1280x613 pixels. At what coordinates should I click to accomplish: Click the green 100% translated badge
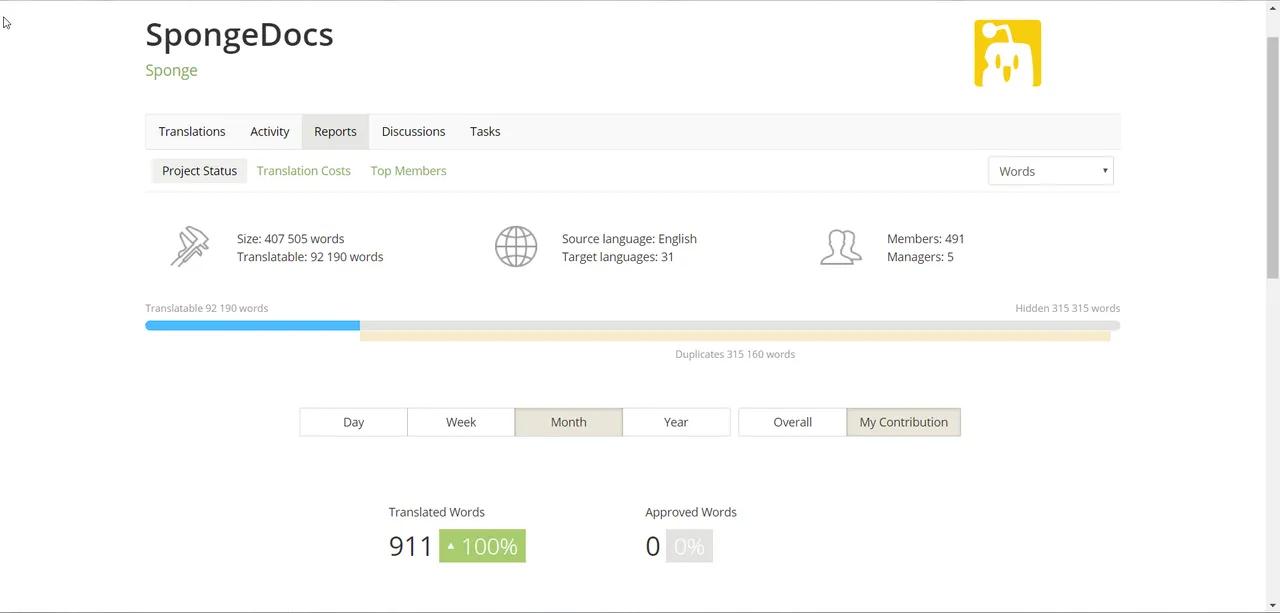coord(482,546)
